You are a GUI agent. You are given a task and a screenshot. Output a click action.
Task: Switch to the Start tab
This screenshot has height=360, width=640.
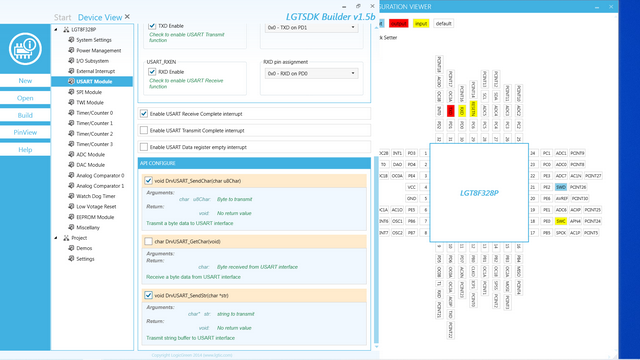(x=62, y=18)
